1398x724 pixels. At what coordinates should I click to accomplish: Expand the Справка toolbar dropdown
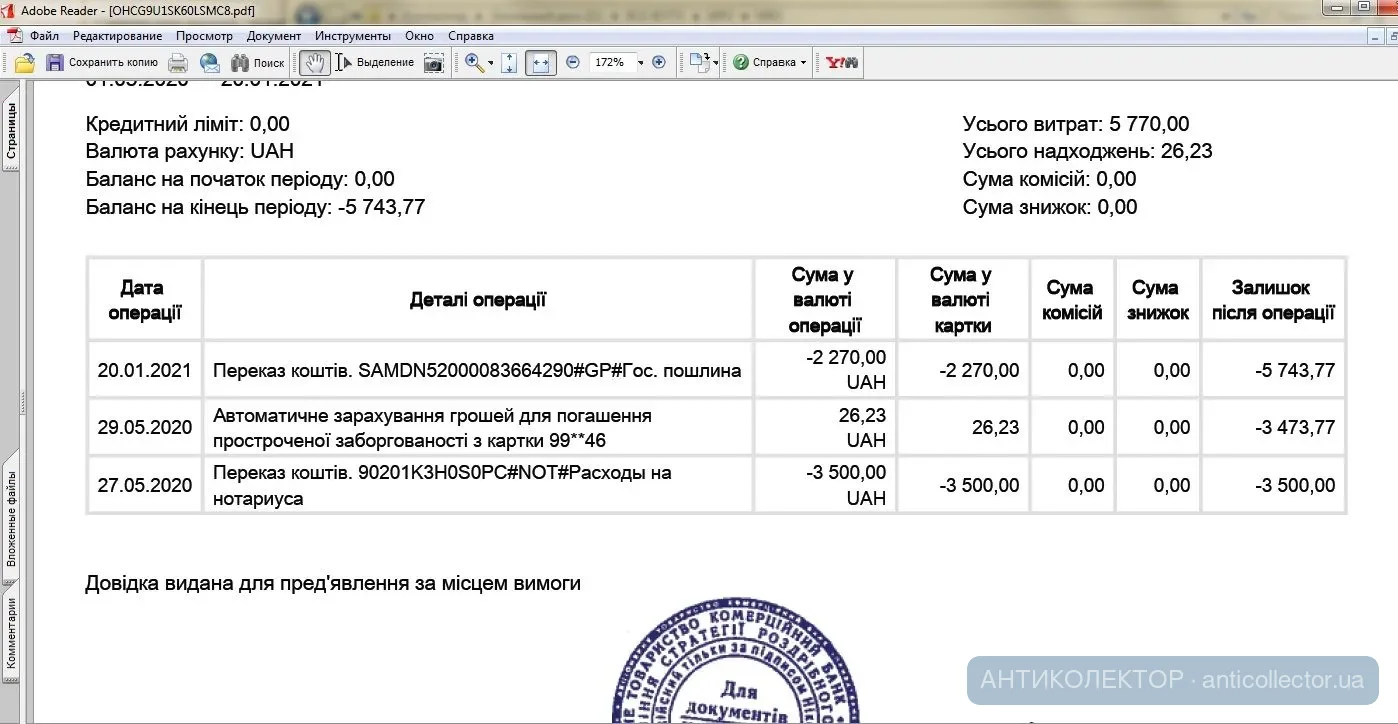click(804, 63)
